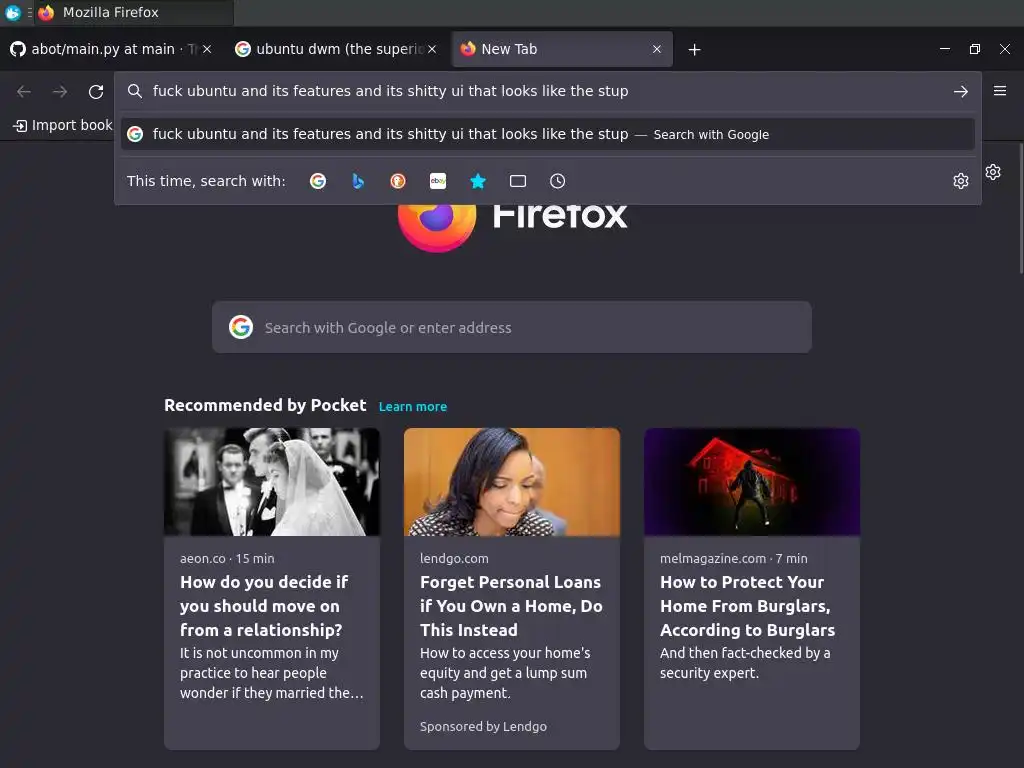Reload the current page
The width and height of the screenshot is (1024, 768).
click(x=96, y=91)
